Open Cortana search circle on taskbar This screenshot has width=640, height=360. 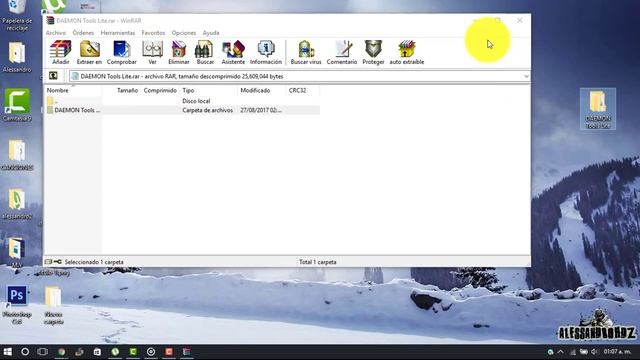coord(25,351)
